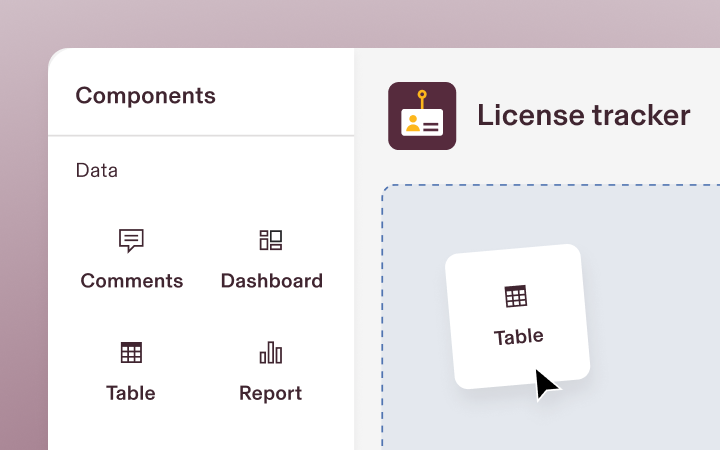
Task: Click the divider line below the Components header
Action: [201, 135]
